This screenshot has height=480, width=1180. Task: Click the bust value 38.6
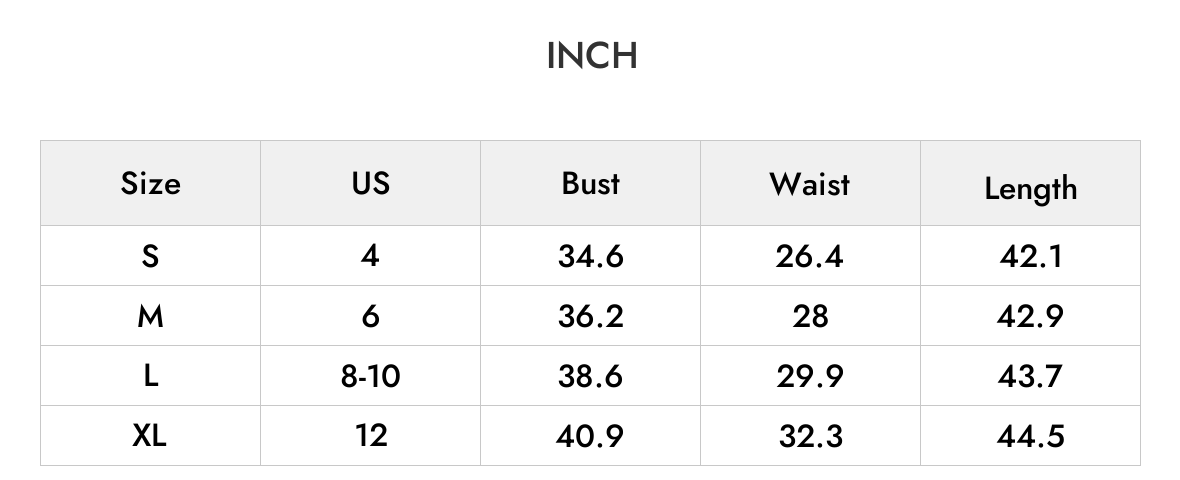[x=591, y=376]
